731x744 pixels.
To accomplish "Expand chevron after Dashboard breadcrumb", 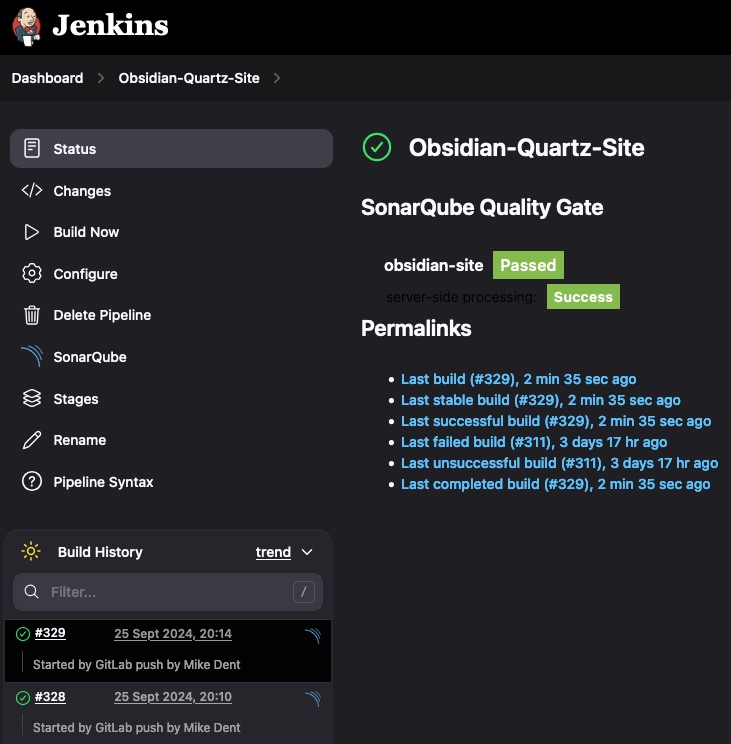I will 101,78.
